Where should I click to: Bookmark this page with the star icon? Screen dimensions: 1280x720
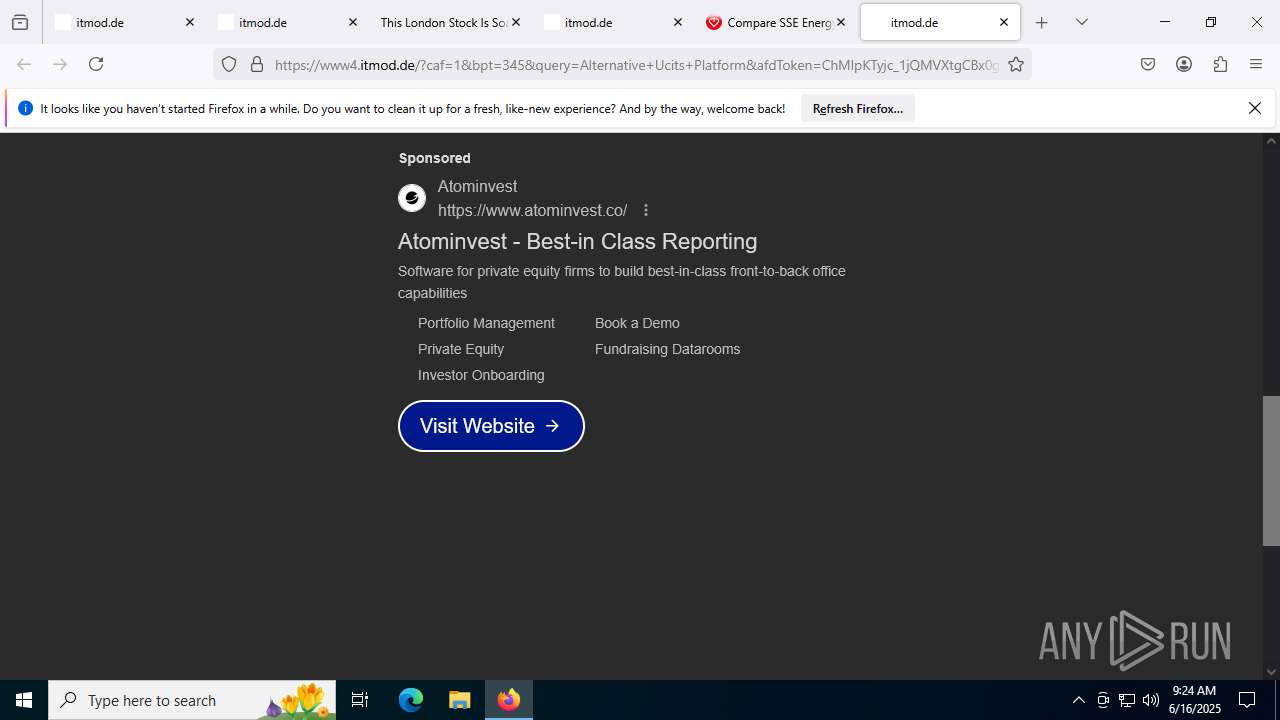pos(1016,65)
